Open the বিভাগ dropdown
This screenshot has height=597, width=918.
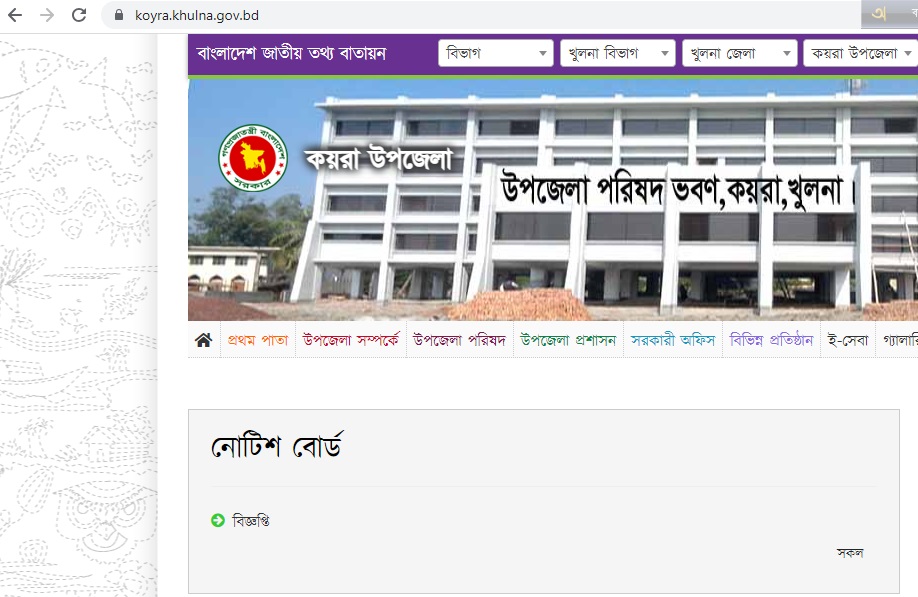point(496,53)
